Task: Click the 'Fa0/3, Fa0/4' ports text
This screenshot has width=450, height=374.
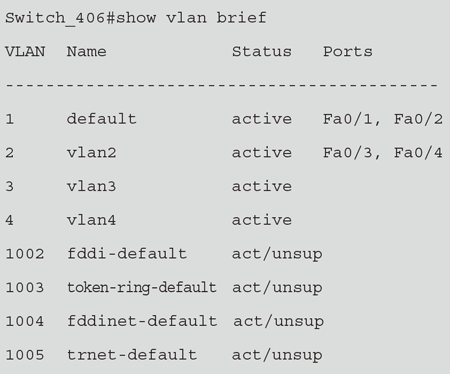Action: pyautogui.click(x=383, y=153)
